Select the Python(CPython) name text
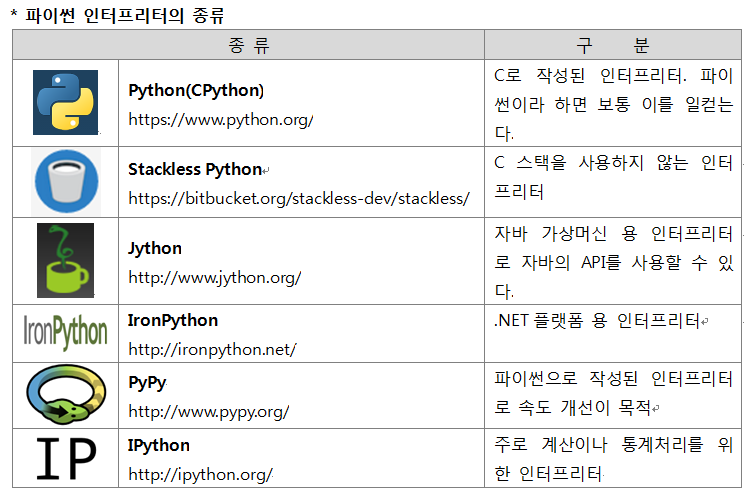The image size is (752, 496). tap(196, 90)
